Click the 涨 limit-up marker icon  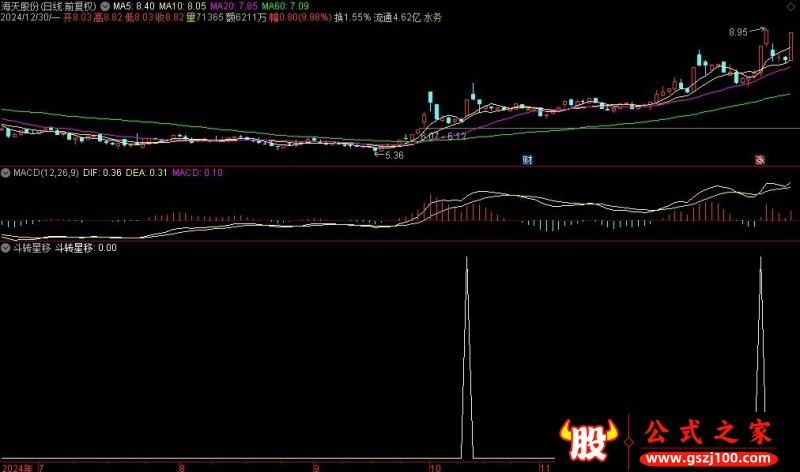[x=760, y=160]
